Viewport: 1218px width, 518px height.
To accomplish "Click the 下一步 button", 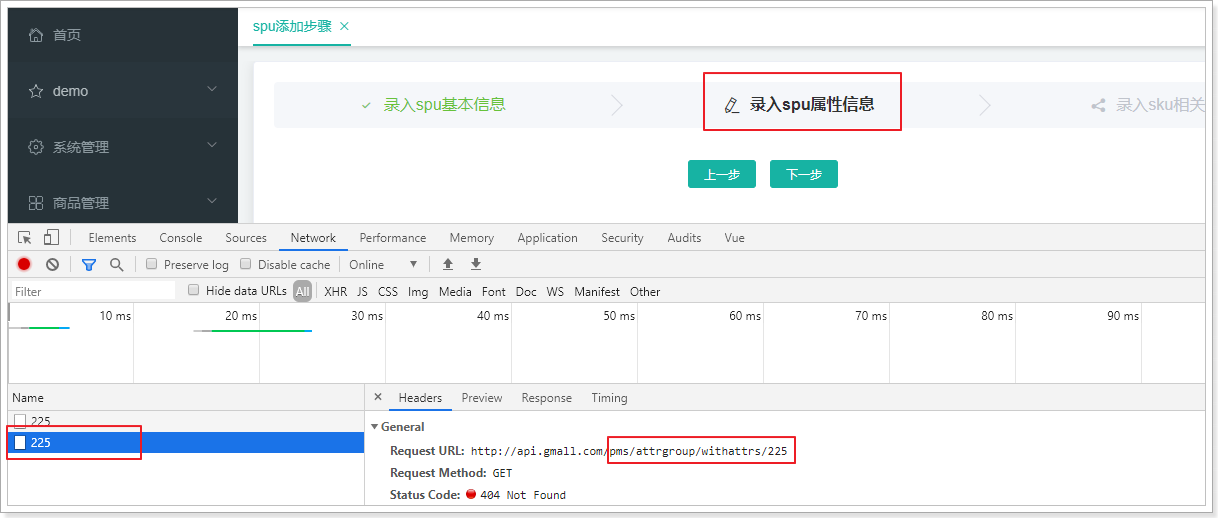I will pyautogui.click(x=803, y=174).
